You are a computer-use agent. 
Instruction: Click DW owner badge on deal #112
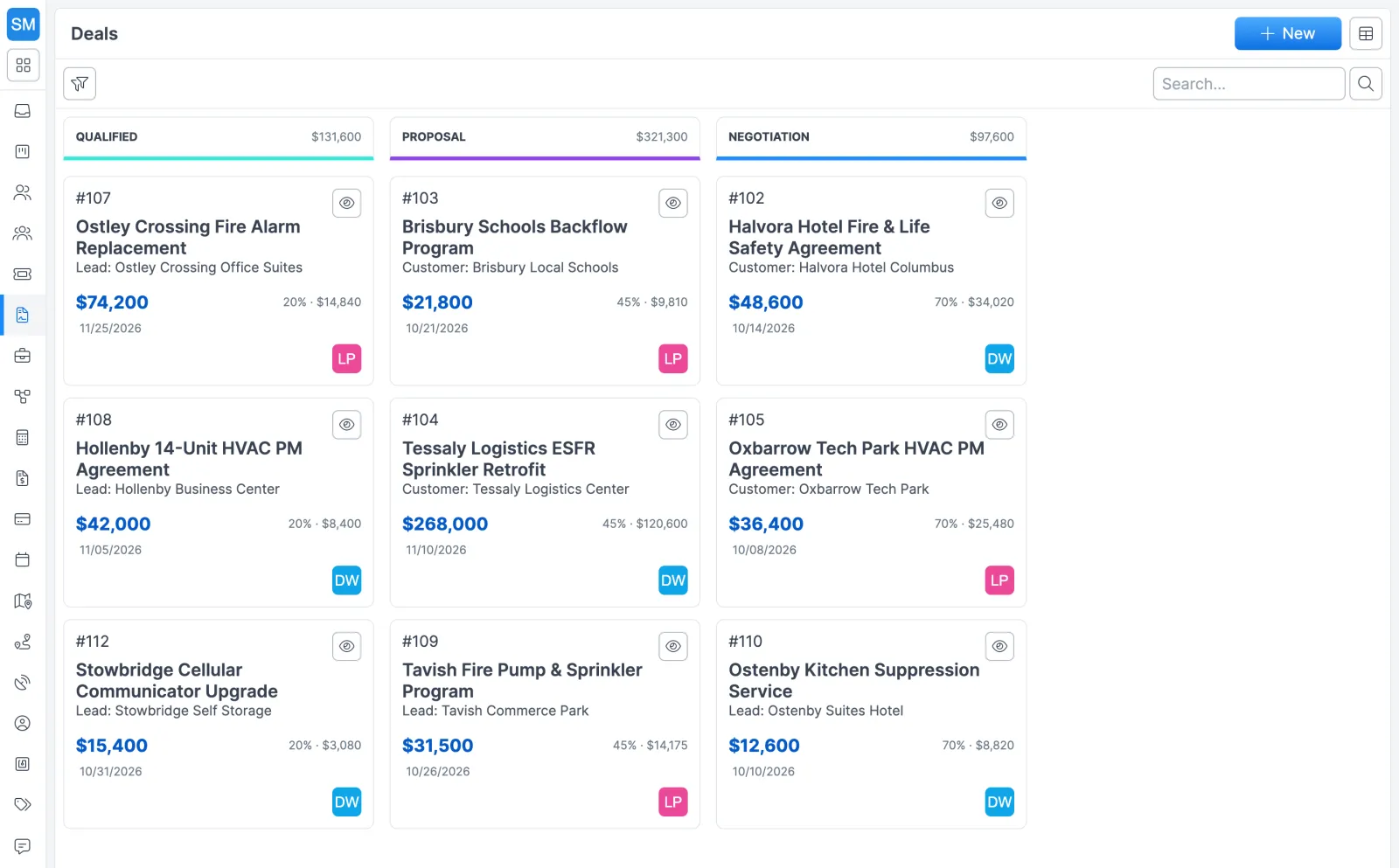347,802
